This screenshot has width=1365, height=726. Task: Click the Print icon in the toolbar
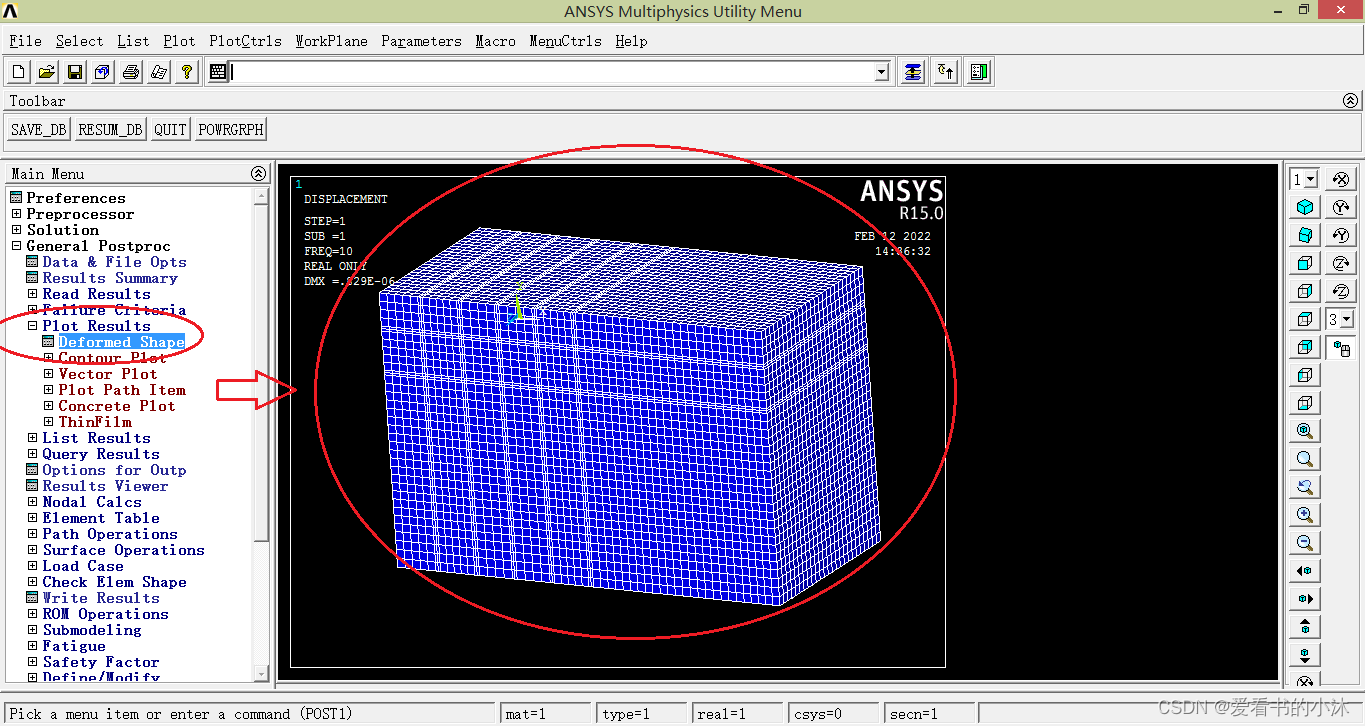click(x=131, y=72)
